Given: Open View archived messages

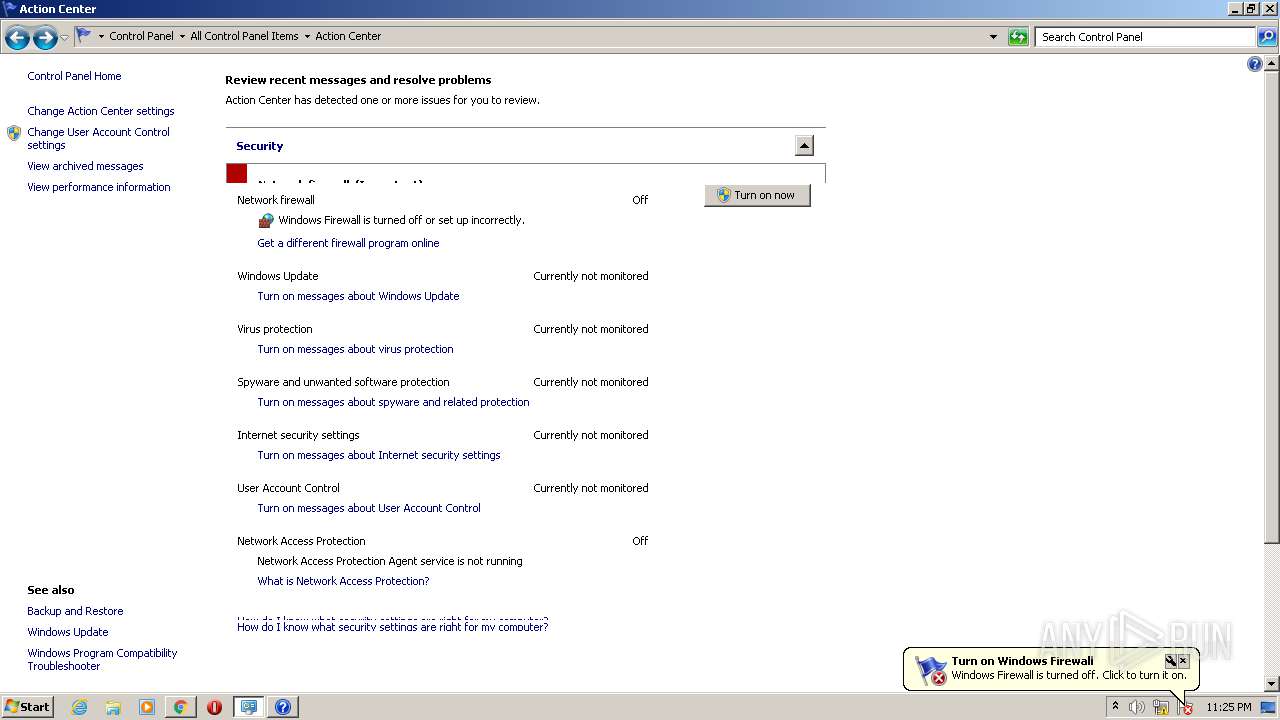Looking at the screenshot, I should point(85,166).
